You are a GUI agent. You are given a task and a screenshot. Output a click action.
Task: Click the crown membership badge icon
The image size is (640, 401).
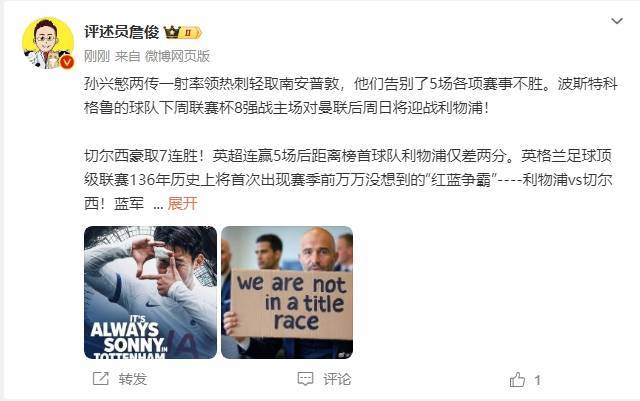tap(172, 32)
